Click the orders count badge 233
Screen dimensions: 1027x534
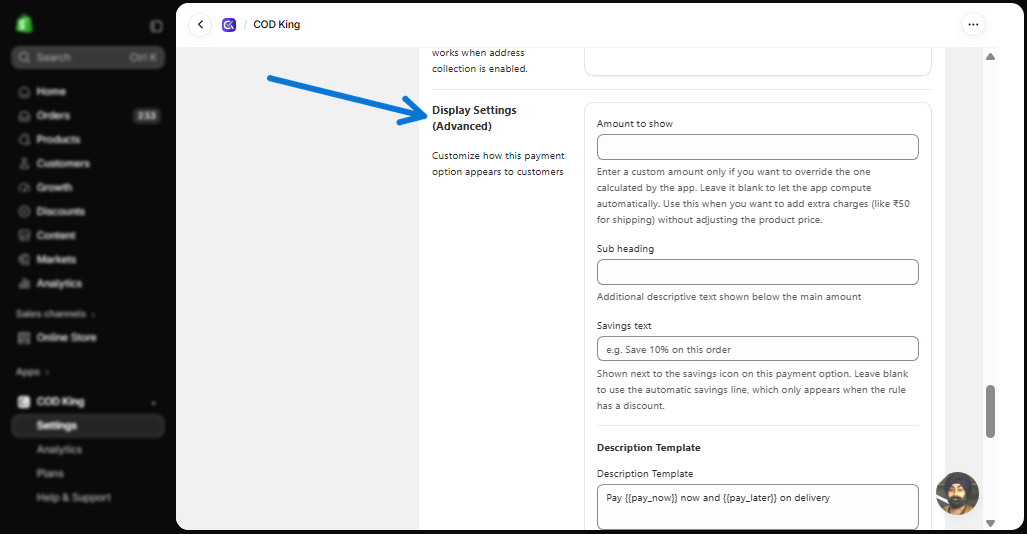pyautogui.click(x=147, y=116)
